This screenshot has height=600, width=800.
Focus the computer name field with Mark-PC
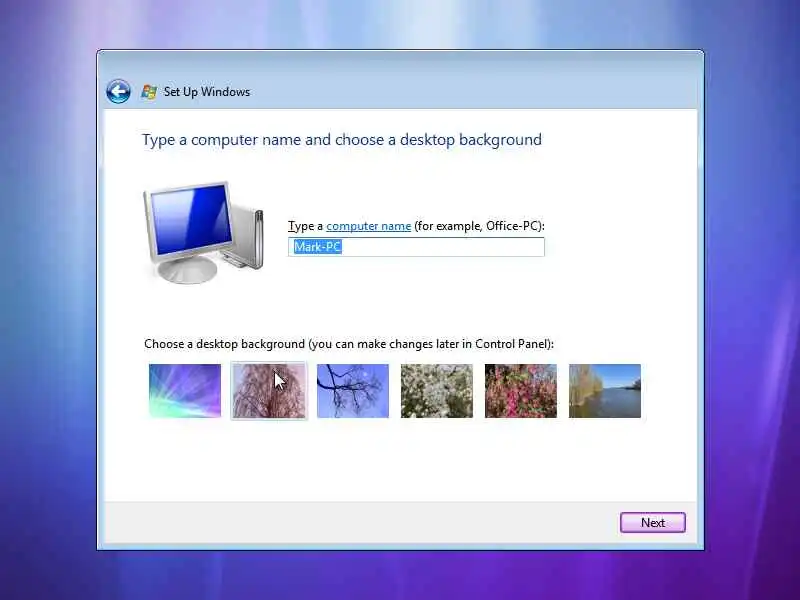click(x=416, y=247)
